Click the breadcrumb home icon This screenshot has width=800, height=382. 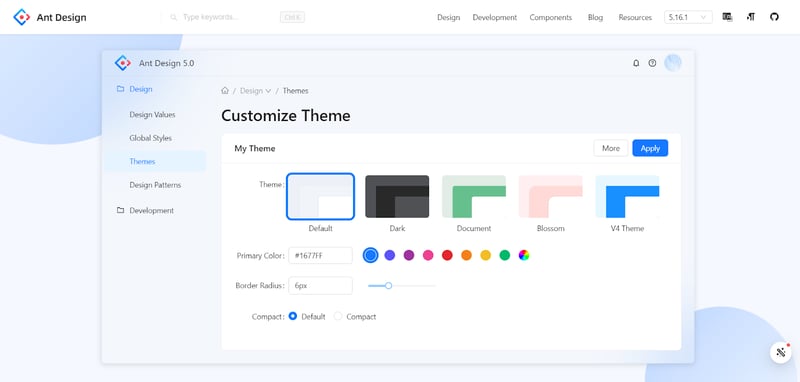pyautogui.click(x=225, y=90)
